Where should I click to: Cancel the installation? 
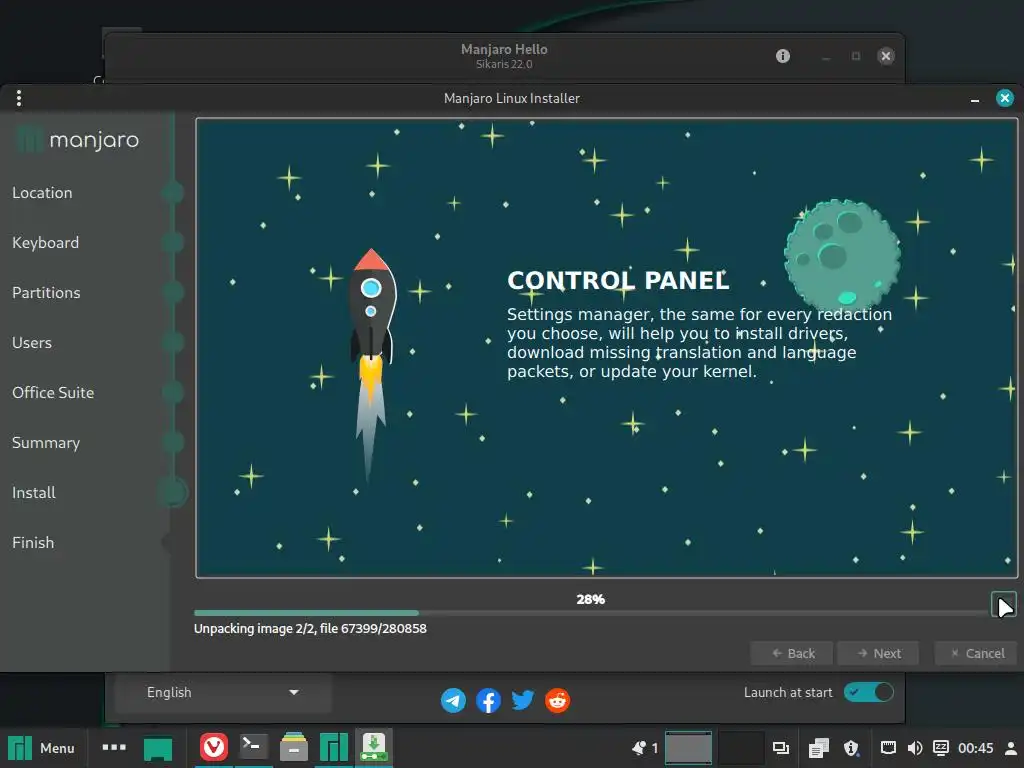point(976,653)
